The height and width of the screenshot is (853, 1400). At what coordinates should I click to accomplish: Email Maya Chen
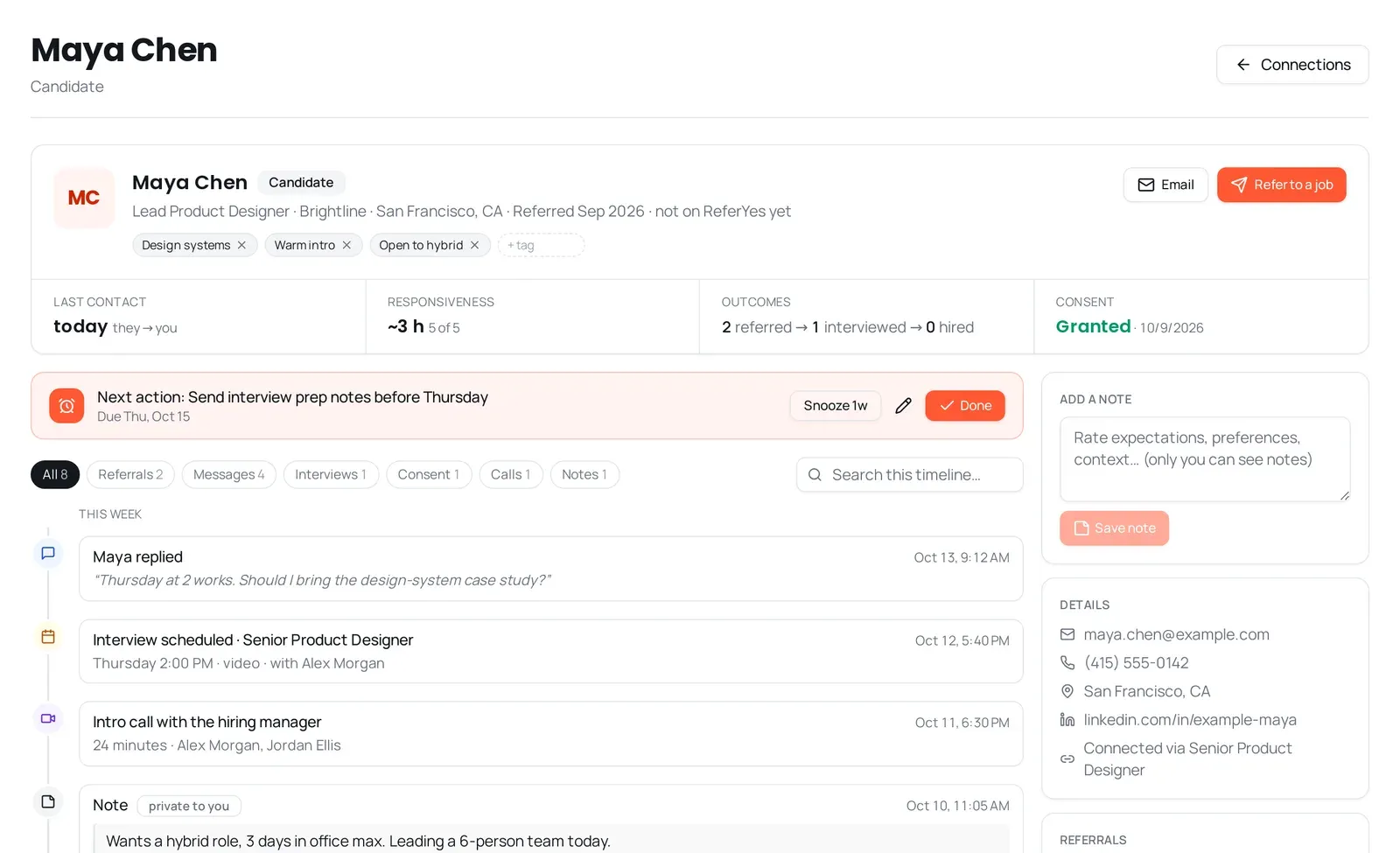[x=1165, y=185]
